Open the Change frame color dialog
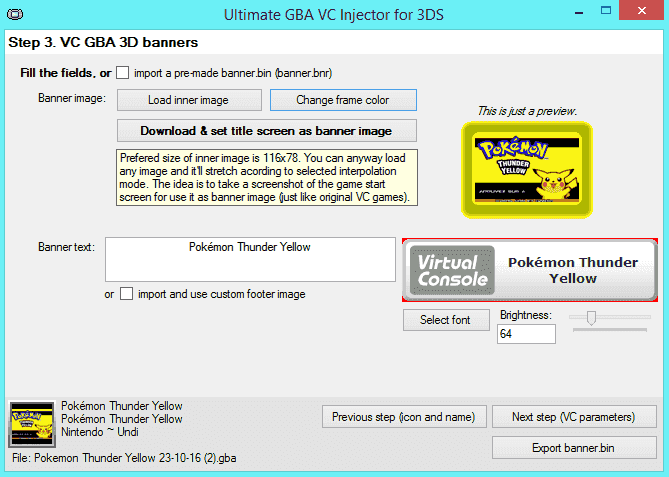 coord(343,100)
